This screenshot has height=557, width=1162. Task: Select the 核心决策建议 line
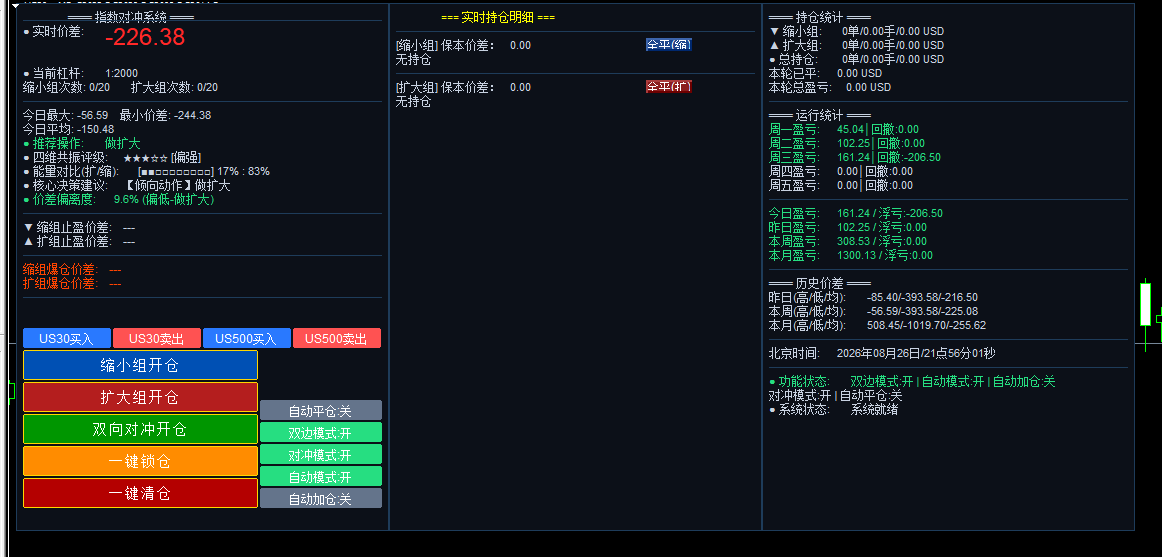tap(127, 185)
